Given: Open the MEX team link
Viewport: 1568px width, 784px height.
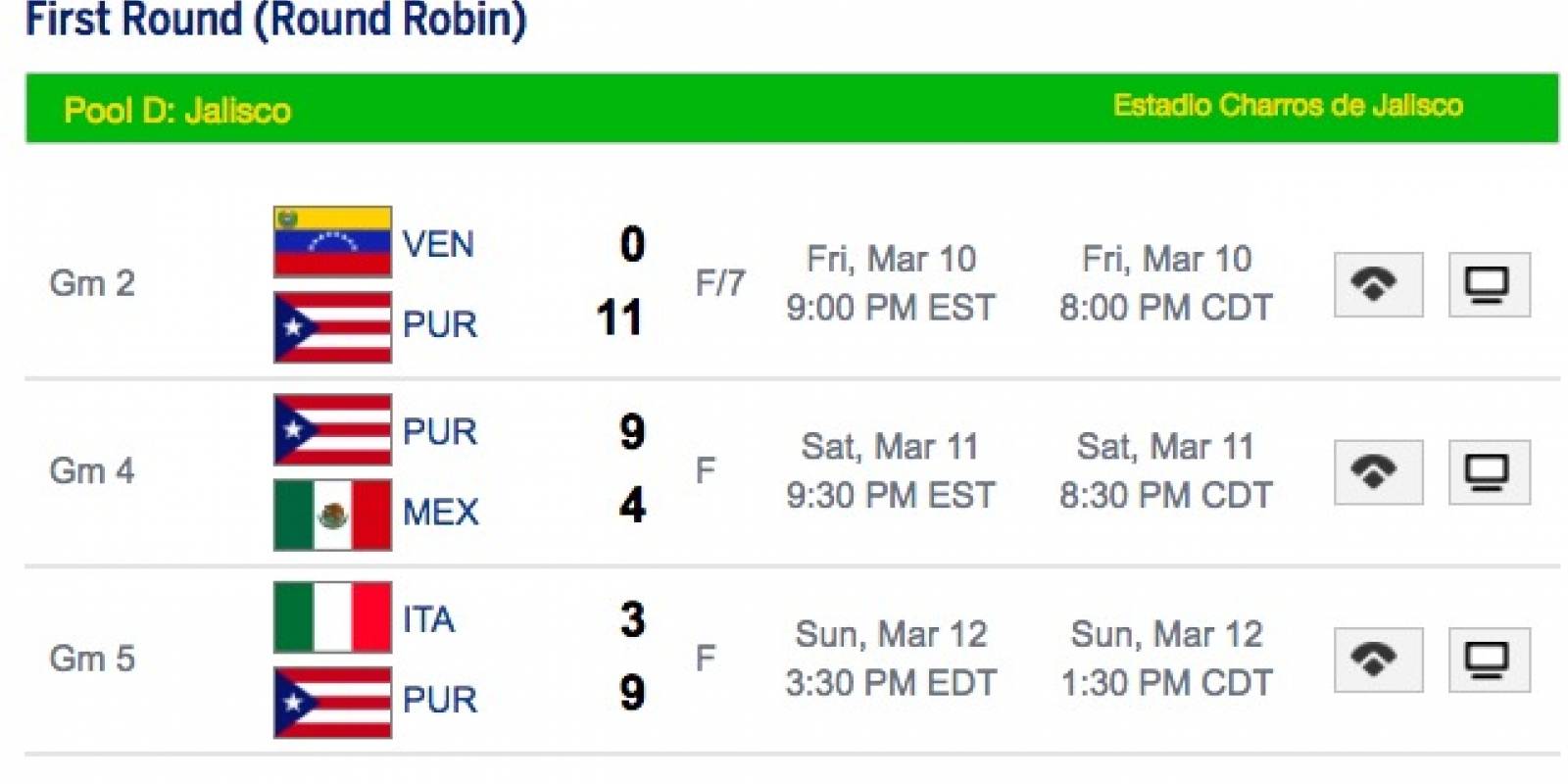Looking at the screenshot, I should click(440, 512).
